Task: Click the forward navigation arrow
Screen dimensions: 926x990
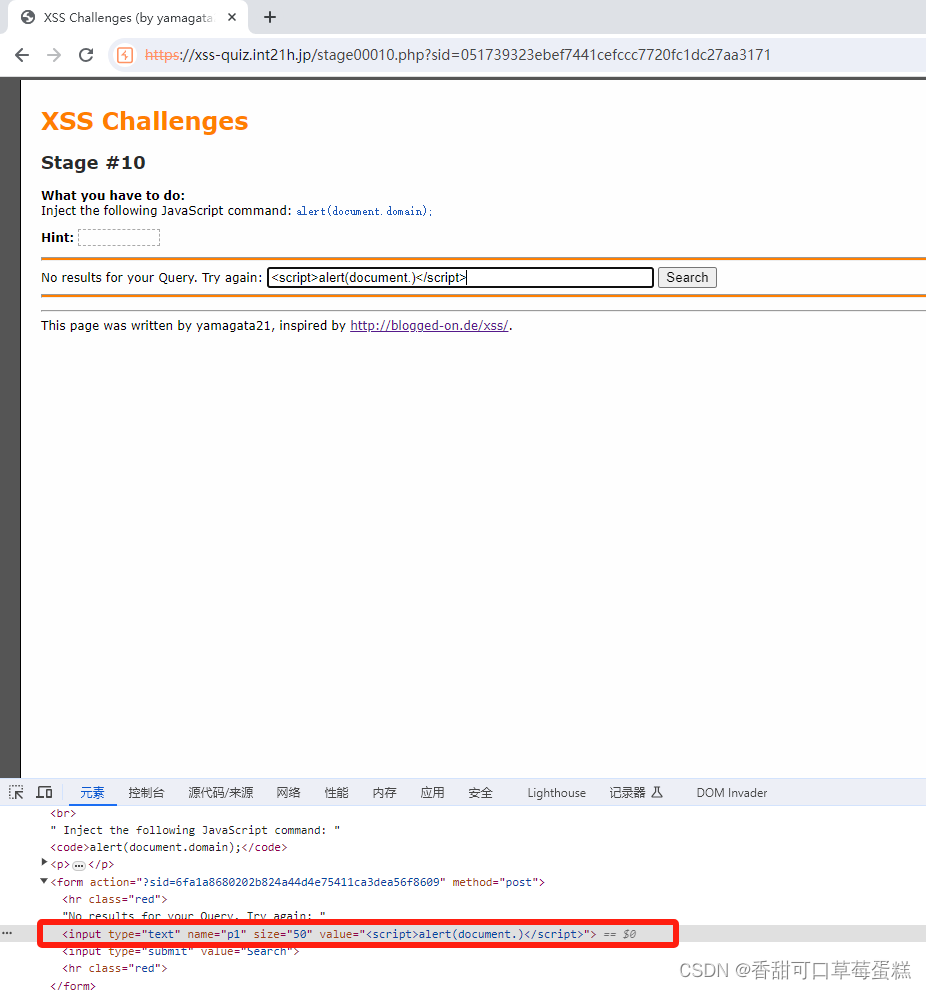Action: coord(54,54)
